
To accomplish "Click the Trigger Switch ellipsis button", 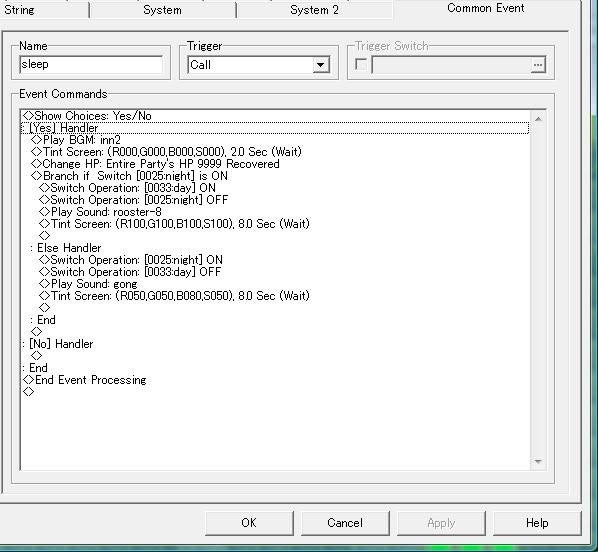I will click(x=538, y=65).
